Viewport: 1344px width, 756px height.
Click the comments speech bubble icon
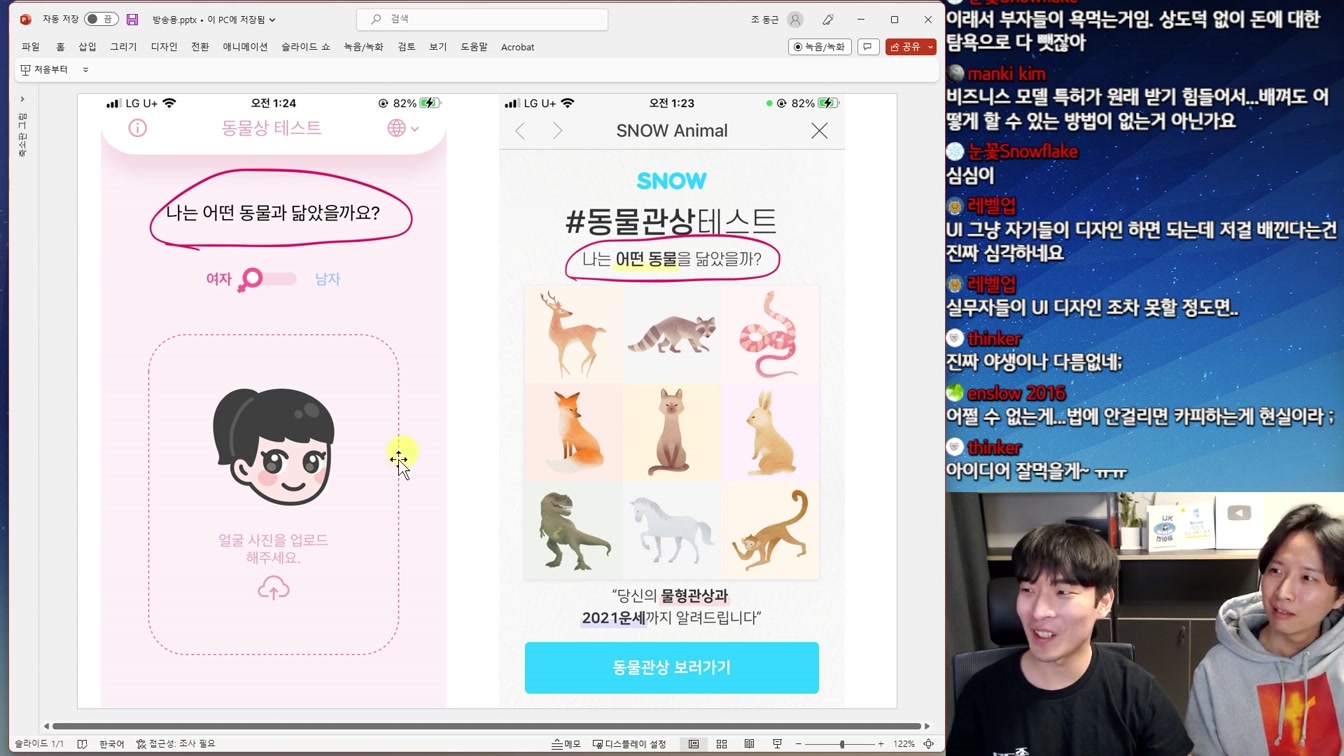point(868,47)
